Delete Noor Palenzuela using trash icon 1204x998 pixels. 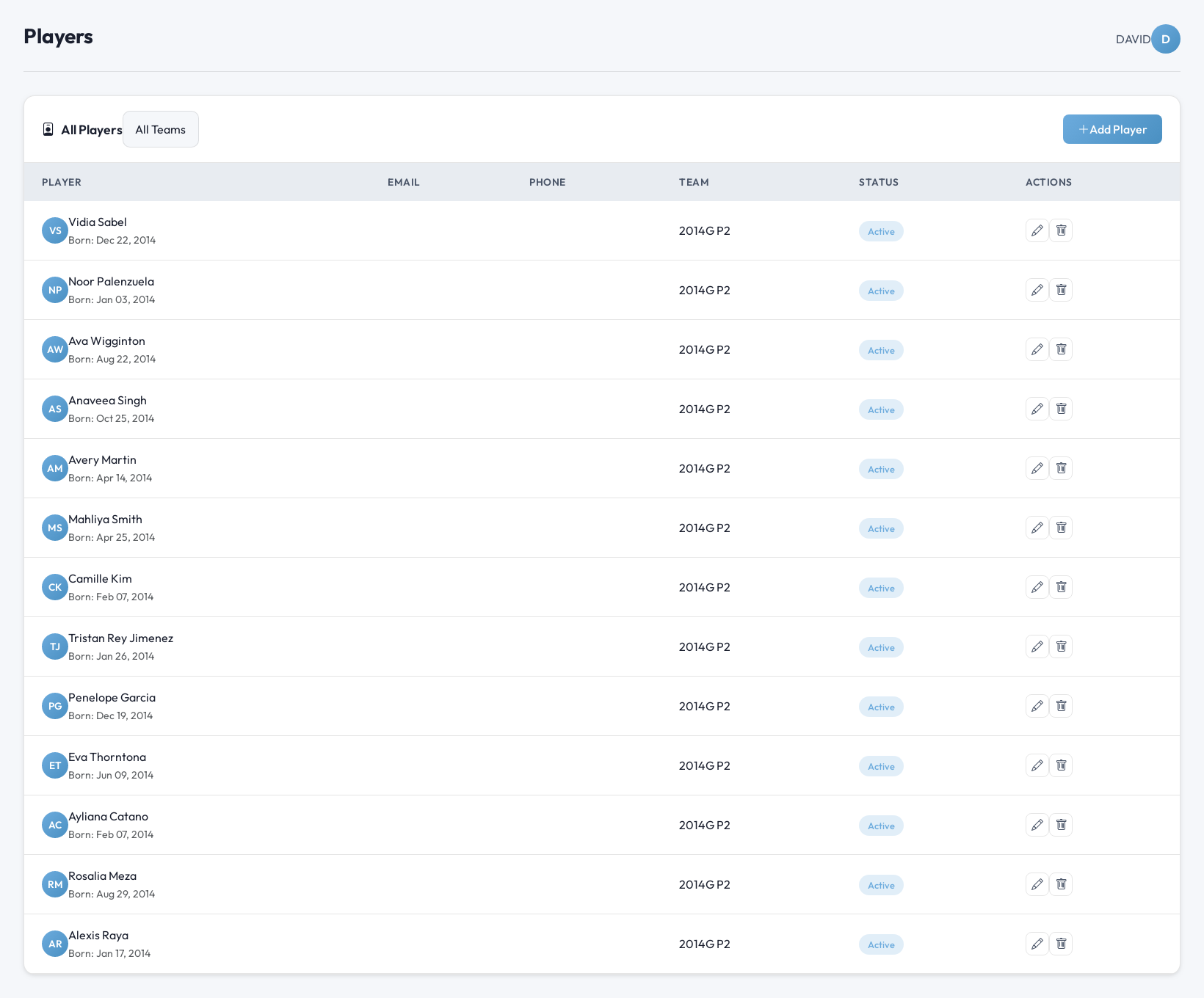1061,290
